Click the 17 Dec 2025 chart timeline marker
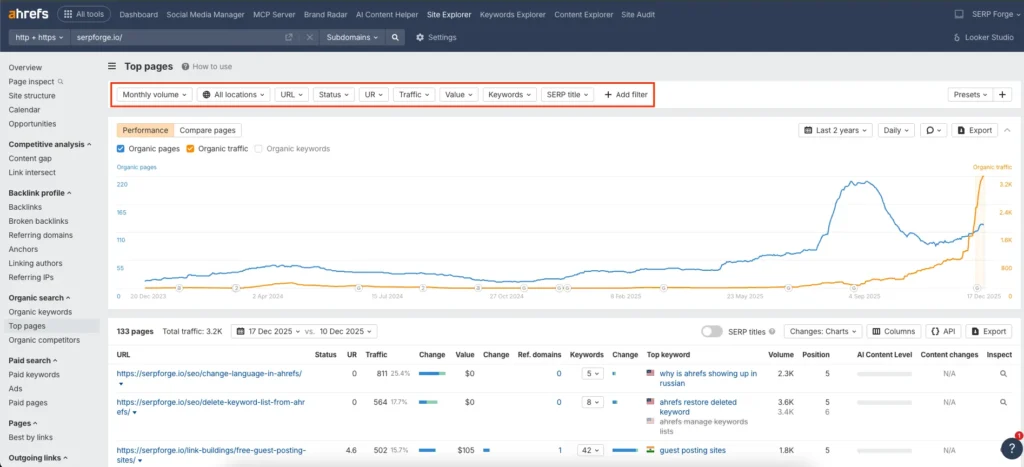 click(x=979, y=288)
